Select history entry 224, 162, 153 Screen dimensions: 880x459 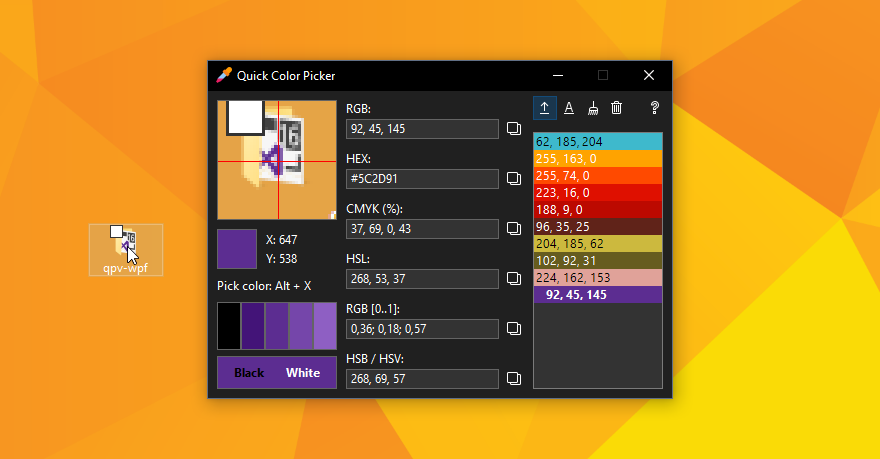click(x=598, y=278)
